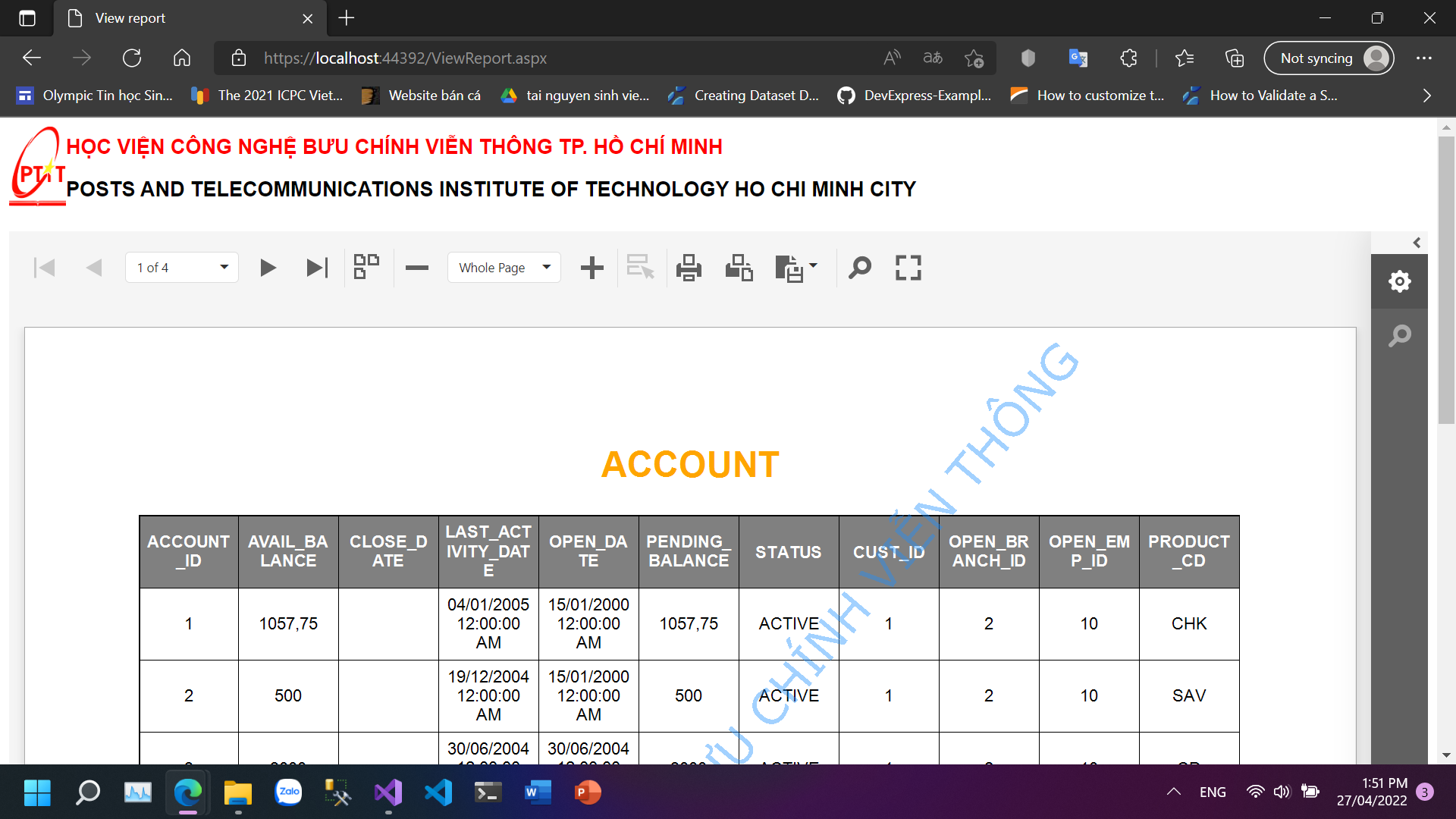The height and width of the screenshot is (819, 1456).
Task: Refresh the current page
Action: click(x=132, y=58)
